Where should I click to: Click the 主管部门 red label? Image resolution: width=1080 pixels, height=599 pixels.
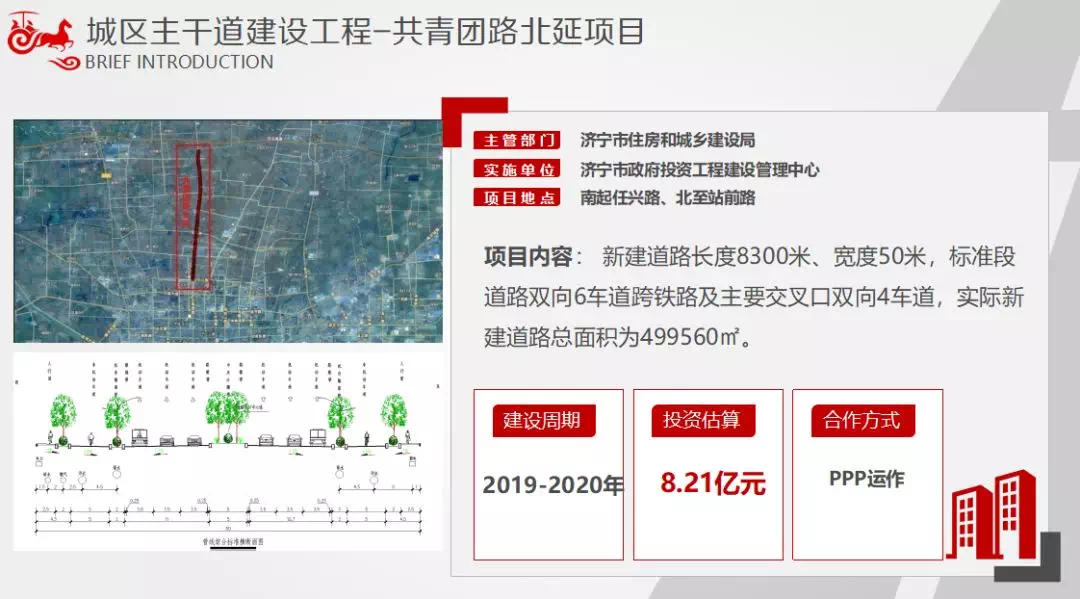517,140
